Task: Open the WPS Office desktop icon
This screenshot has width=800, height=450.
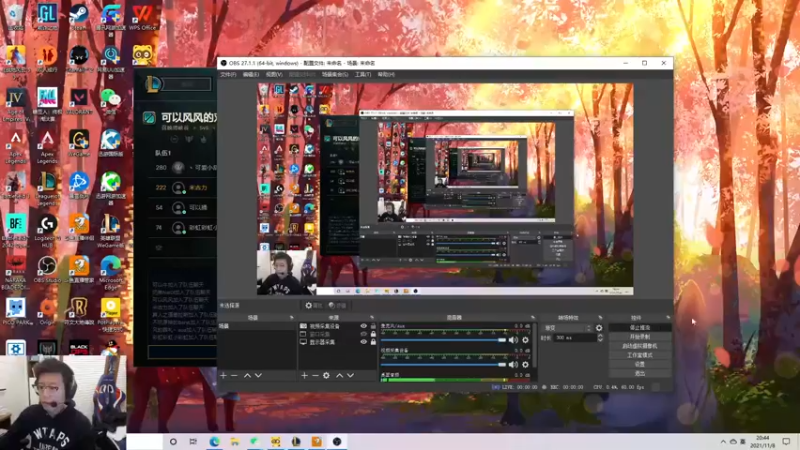Action: [142, 16]
